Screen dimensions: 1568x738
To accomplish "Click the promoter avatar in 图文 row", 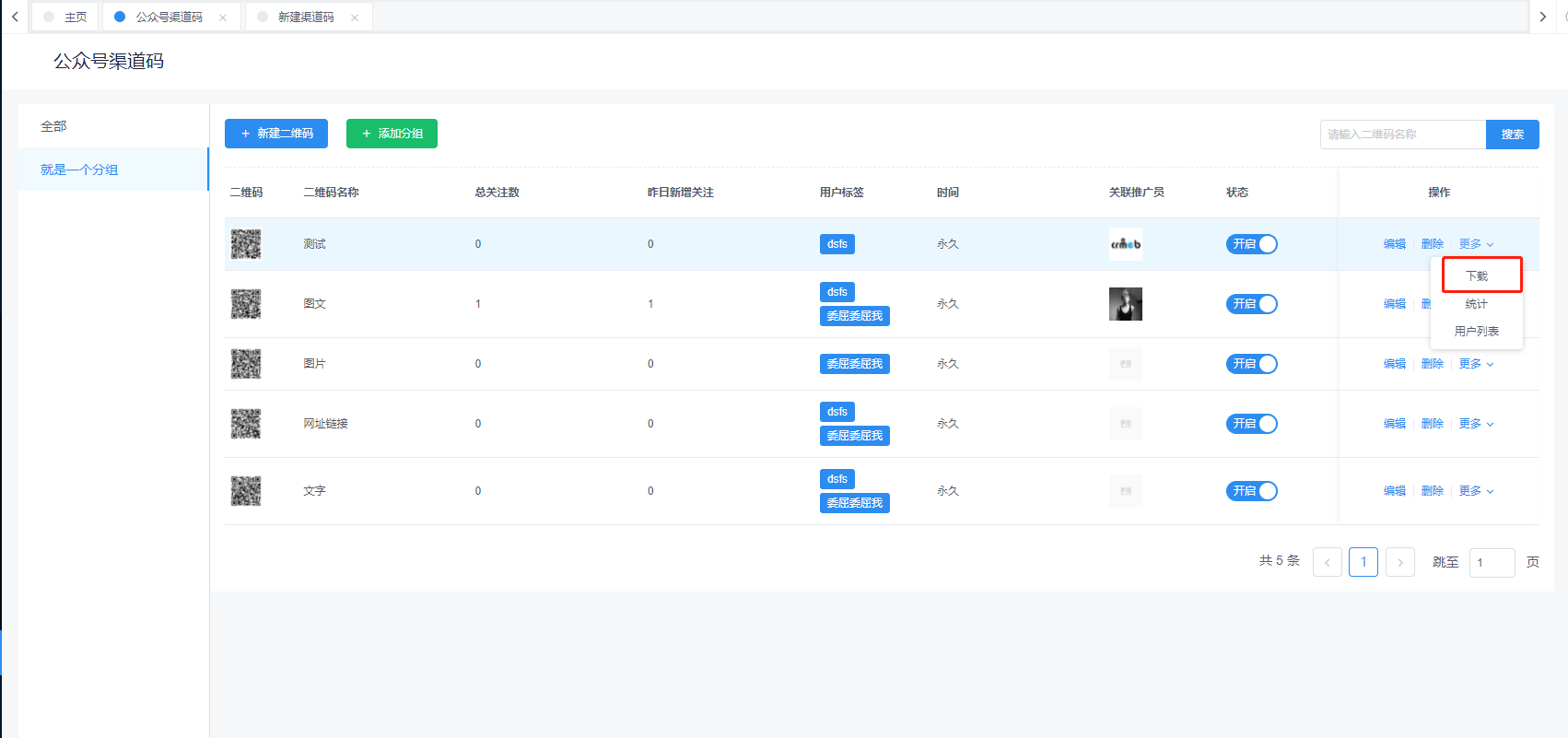I will pos(1125,304).
